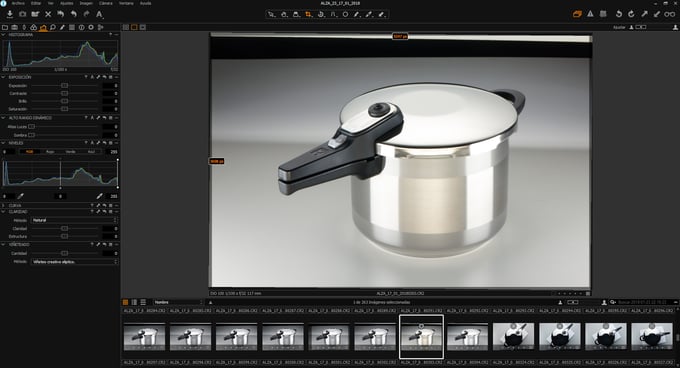Image resolution: width=680 pixels, height=368 pixels.
Task: Switch viewer to single image view
Action: [x=134, y=27]
